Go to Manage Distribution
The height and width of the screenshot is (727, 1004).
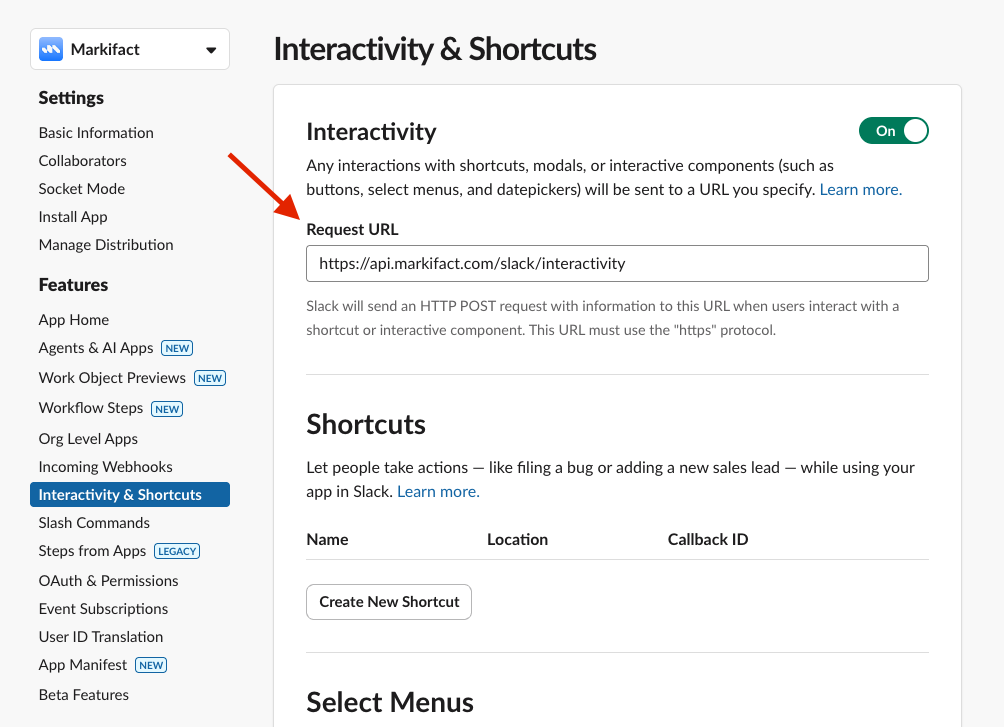pos(105,244)
